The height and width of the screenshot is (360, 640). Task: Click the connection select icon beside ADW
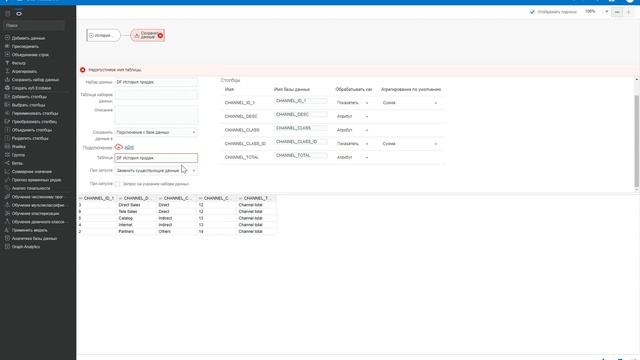(118, 147)
